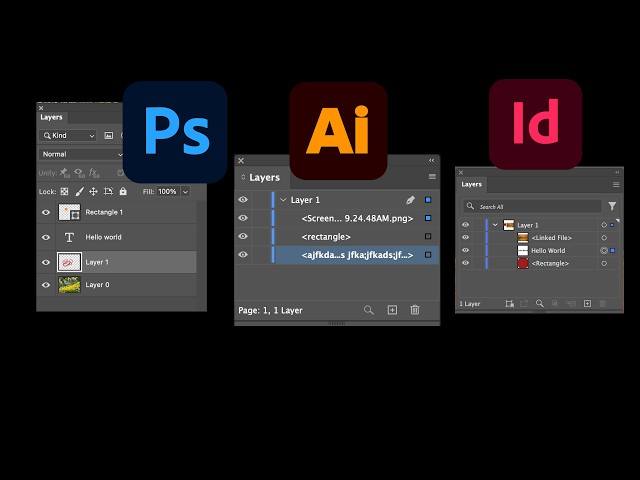Click the Locate Object magnifier in bottom bar

[540, 303]
